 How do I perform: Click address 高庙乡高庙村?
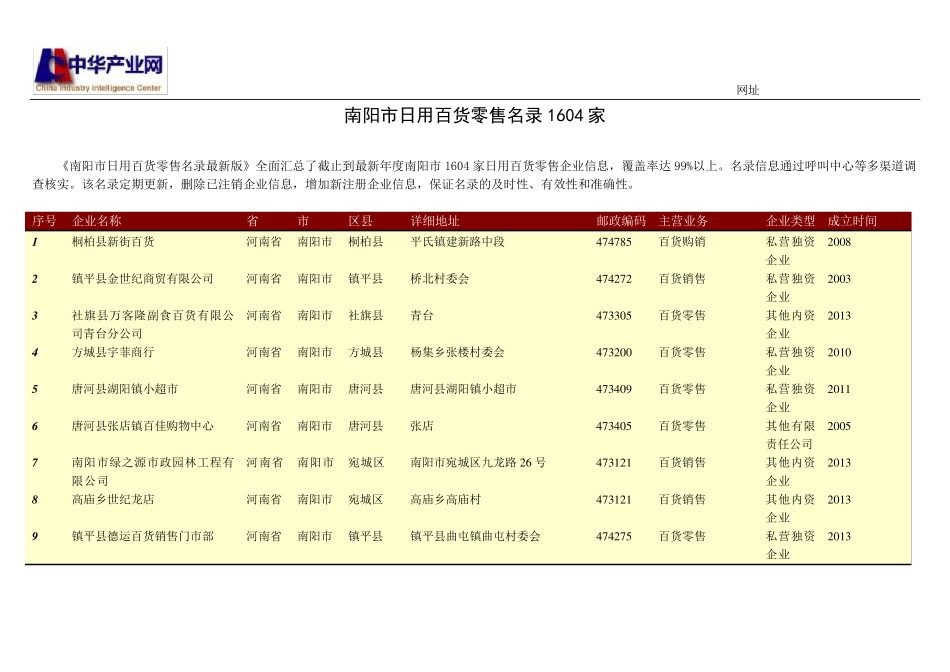coord(445,499)
